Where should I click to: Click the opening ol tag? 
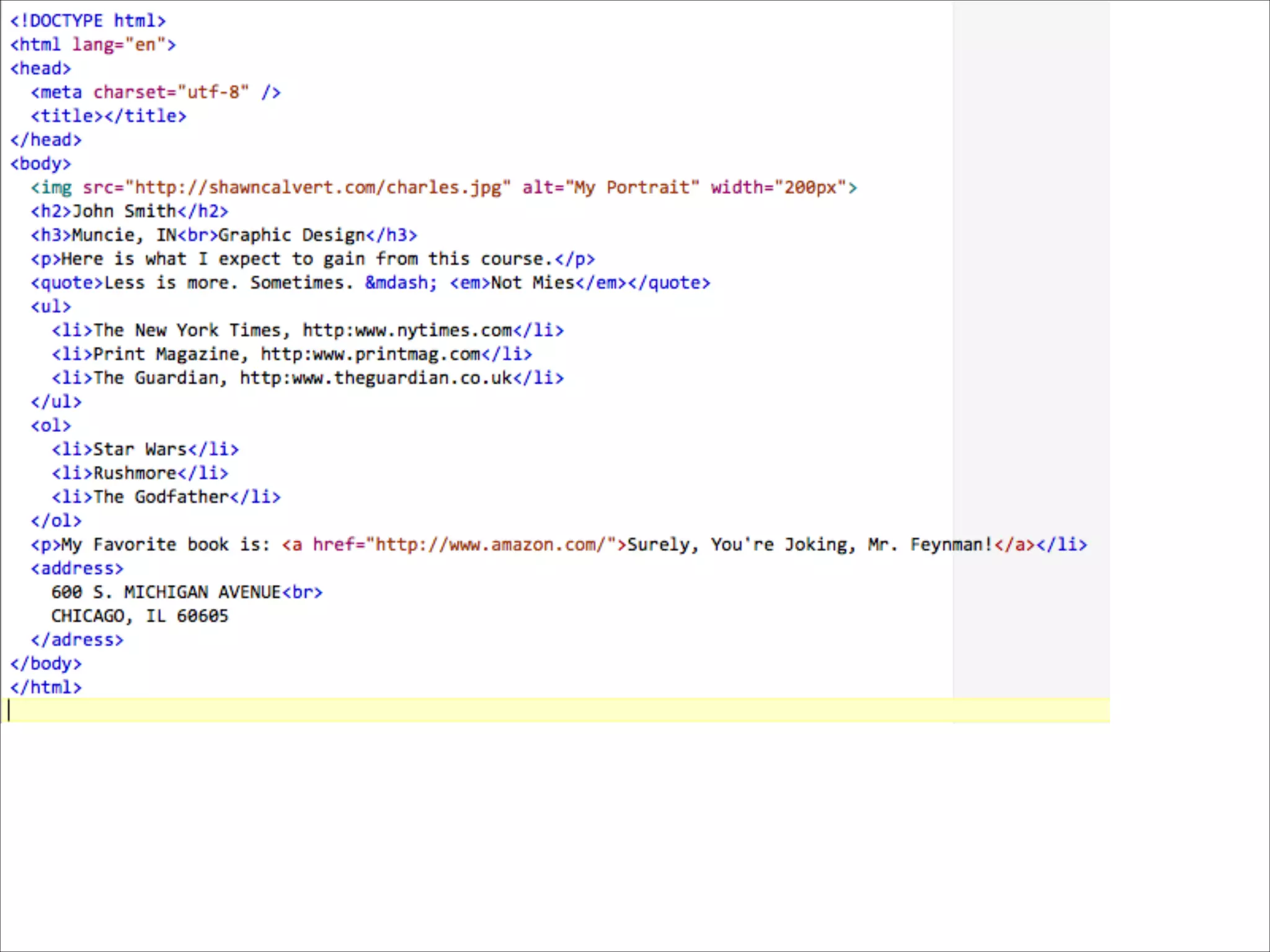pos(51,426)
